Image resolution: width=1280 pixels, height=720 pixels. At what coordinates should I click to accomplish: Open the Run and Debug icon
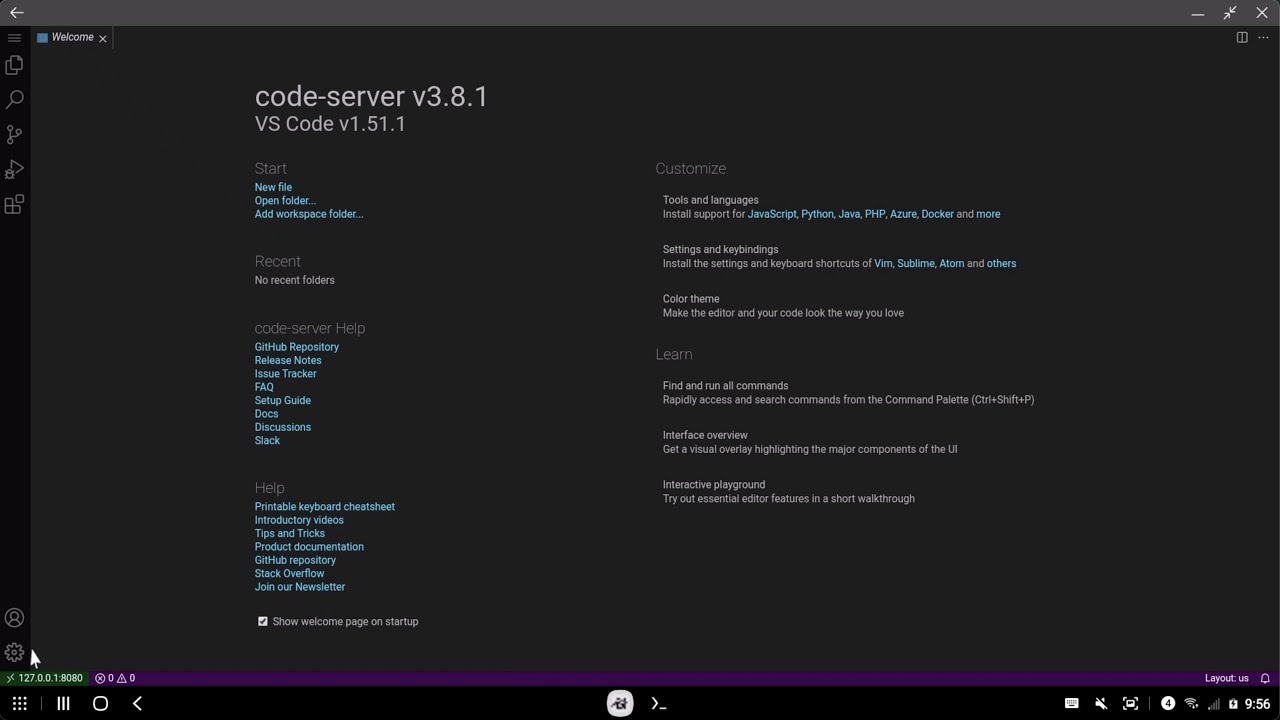pos(14,170)
